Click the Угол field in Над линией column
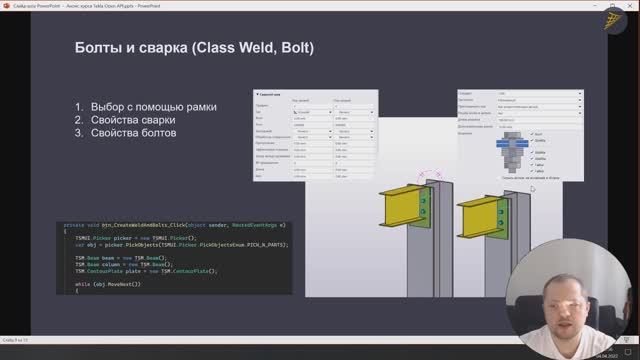Viewport: 640px width, 360px height. [x=313, y=125]
